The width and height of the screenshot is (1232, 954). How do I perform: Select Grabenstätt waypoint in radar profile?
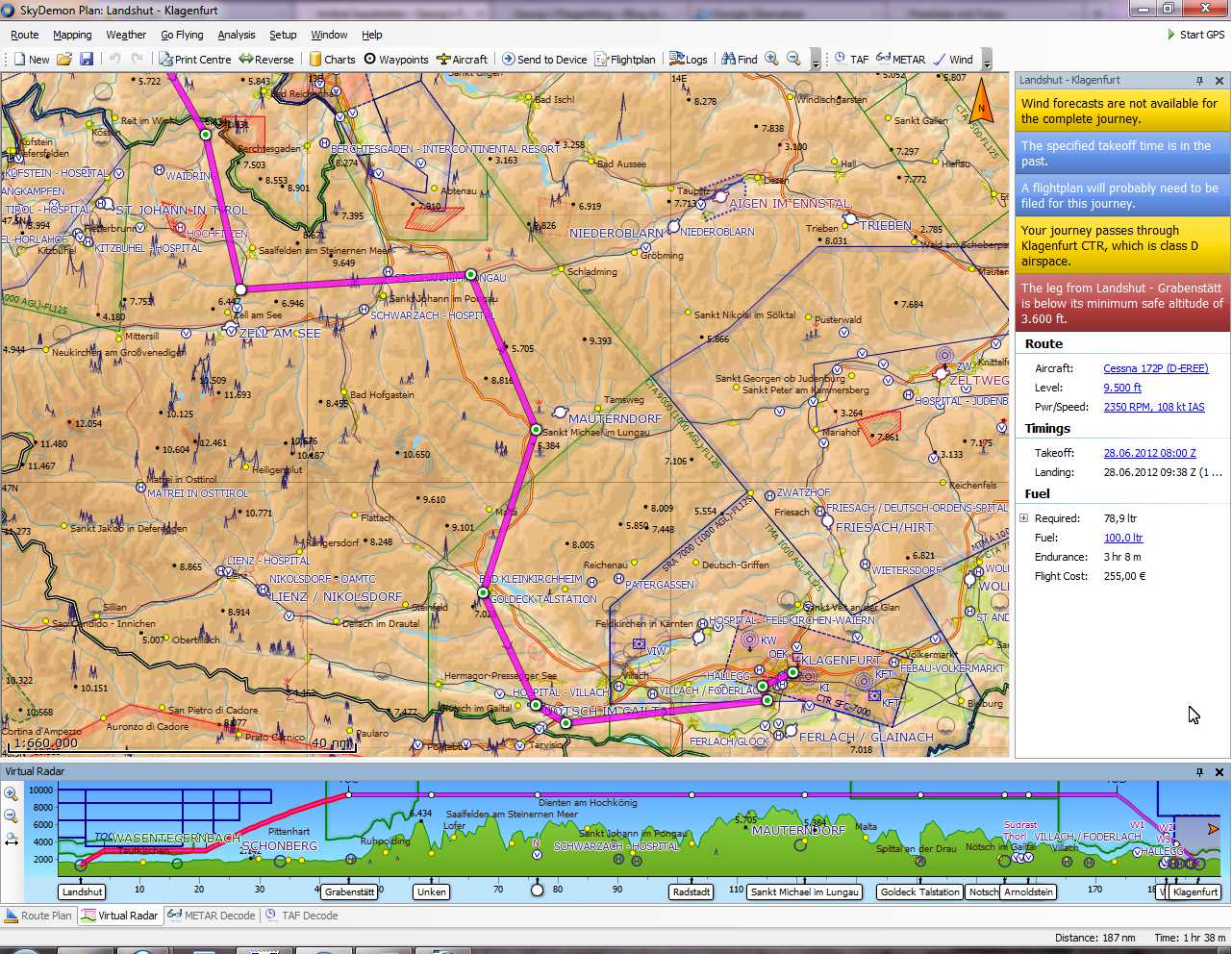point(350,891)
